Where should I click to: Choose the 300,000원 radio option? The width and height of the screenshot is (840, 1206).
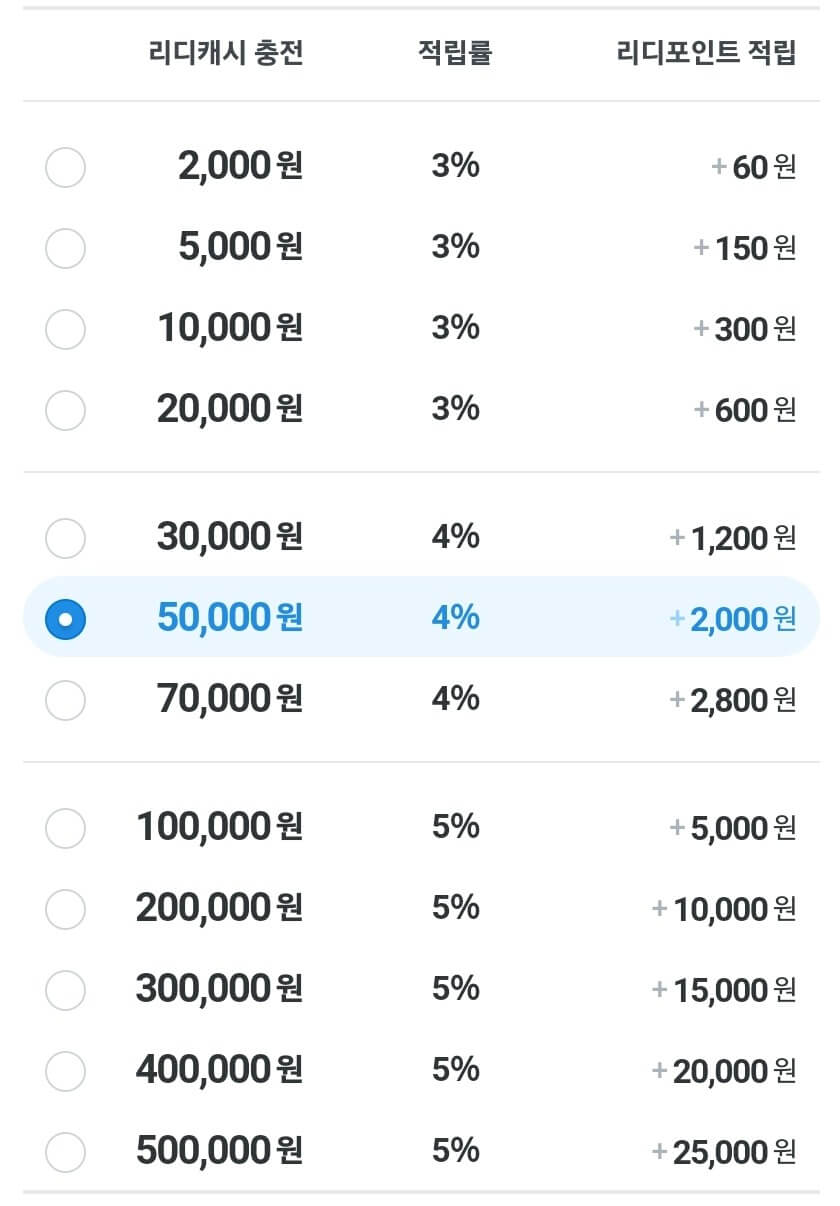[66, 990]
